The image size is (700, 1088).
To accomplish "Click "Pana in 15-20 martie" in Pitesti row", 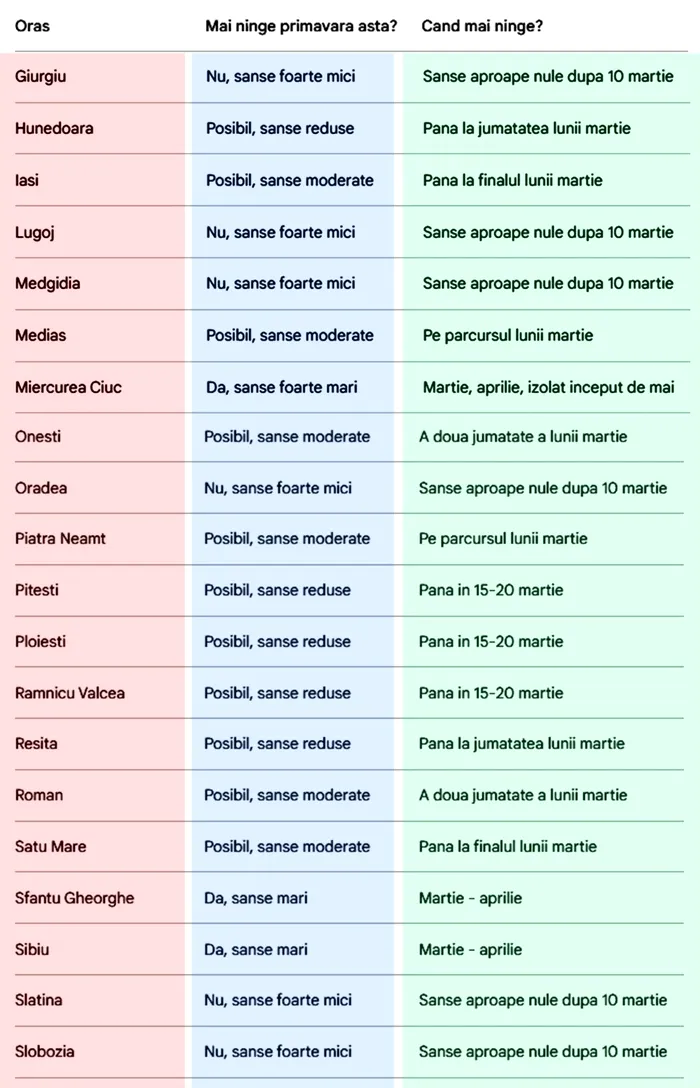I will coord(491,590).
